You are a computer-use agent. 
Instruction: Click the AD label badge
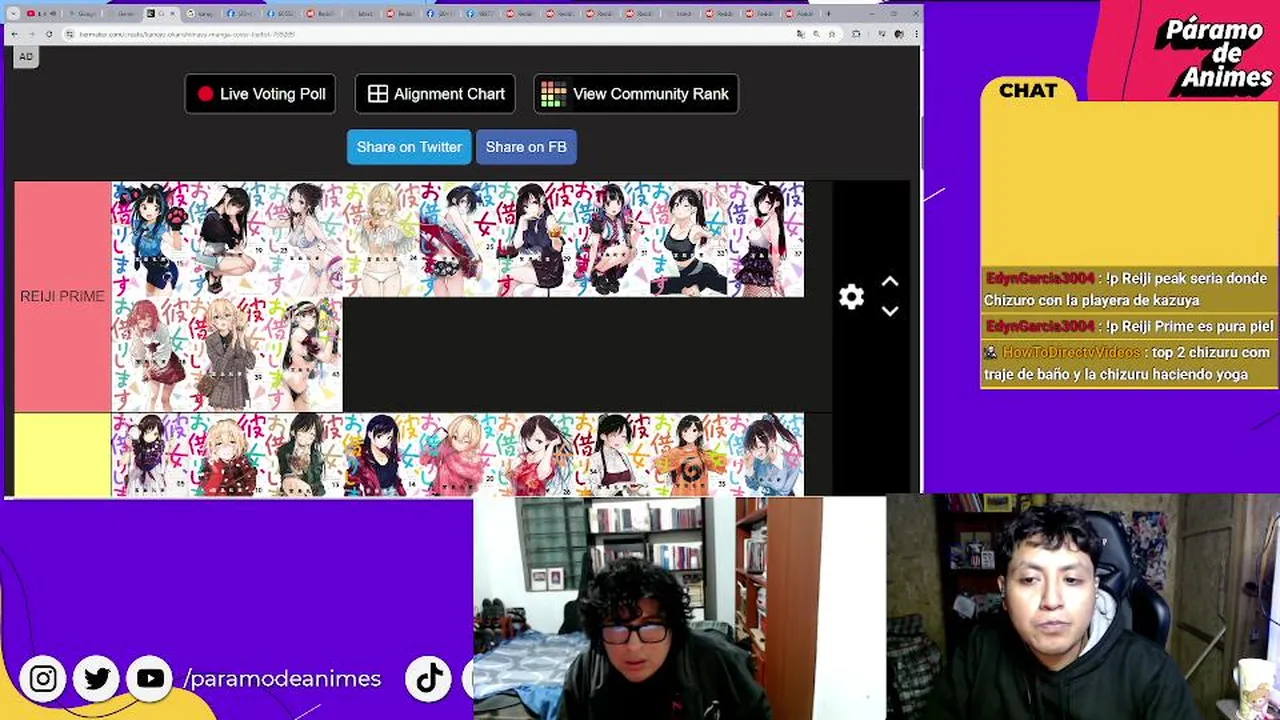tap(26, 57)
